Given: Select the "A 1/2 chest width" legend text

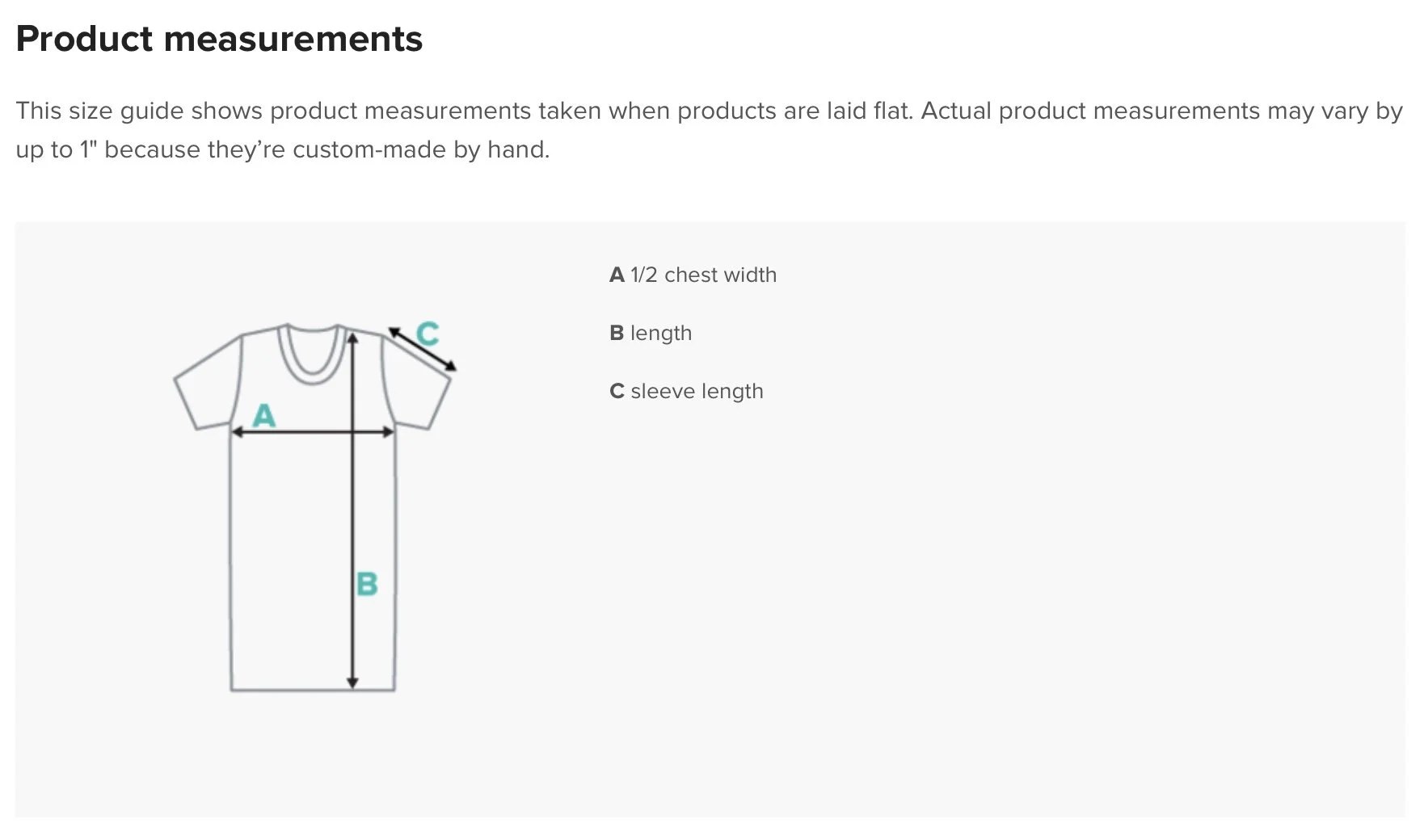Looking at the screenshot, I should [x=693, y=275].
